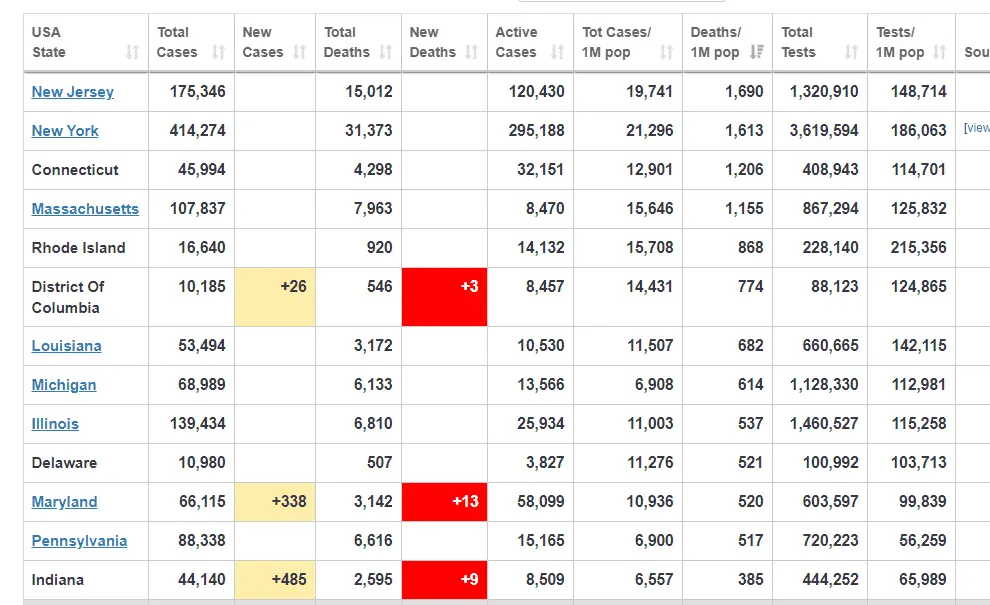Open the New Jersey state link
This screenshot has width=990, height=605.
(73, 92)
